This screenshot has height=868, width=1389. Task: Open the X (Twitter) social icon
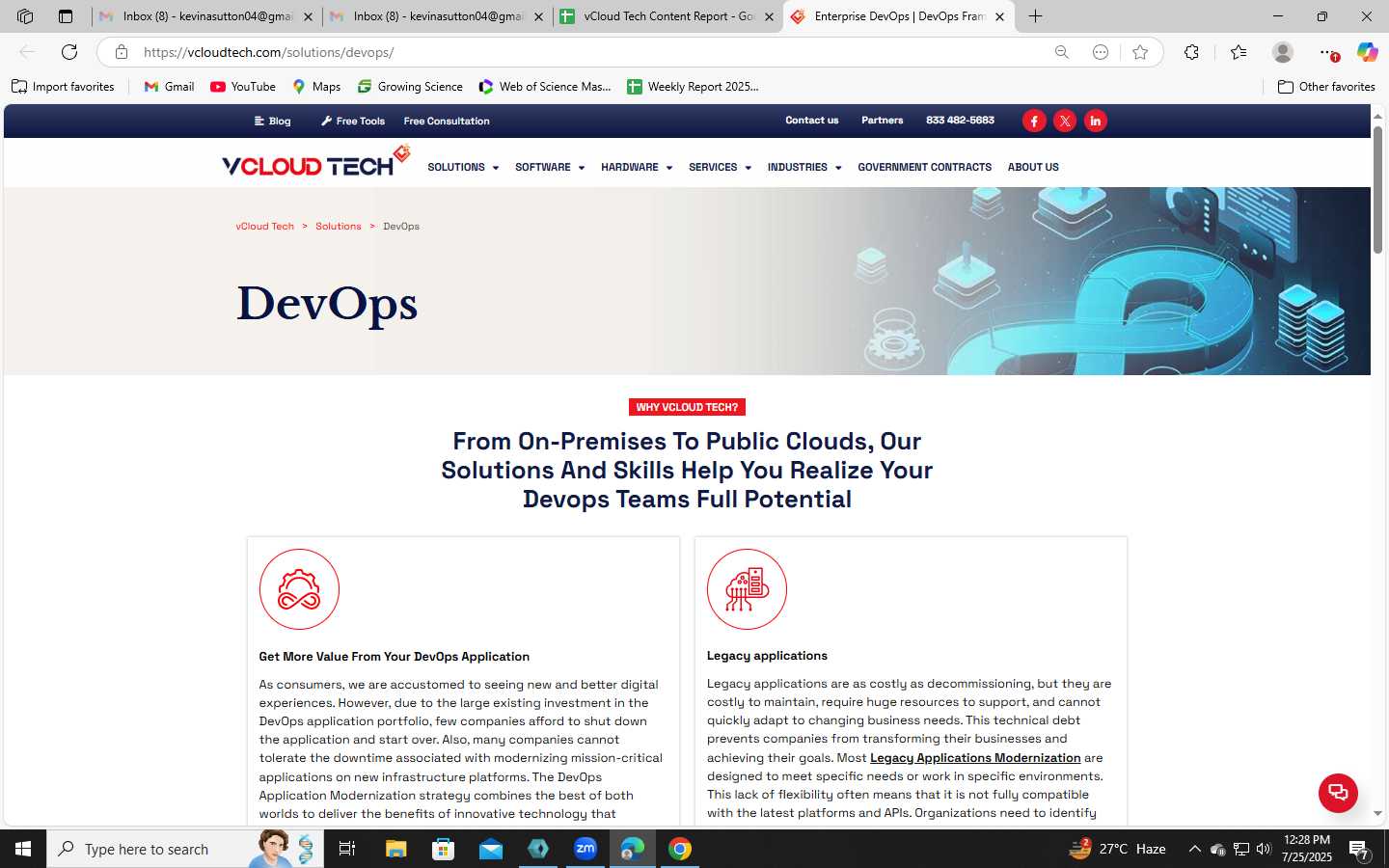coord(1065,121)
